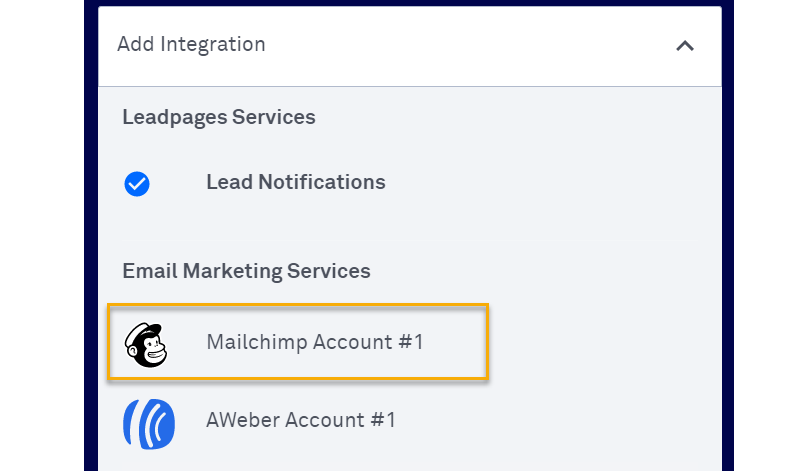This screenshot has width=806, height=471.
Task: Click the blue AWeber logo icon
Action: tap(148, 422)
